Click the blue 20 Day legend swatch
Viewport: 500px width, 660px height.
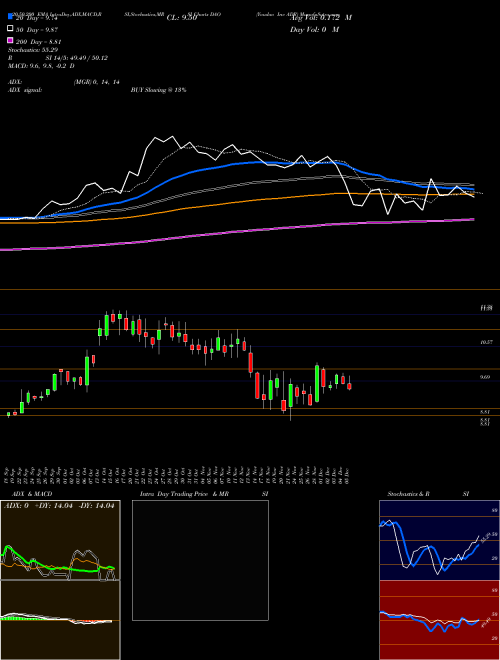(10, 17)
